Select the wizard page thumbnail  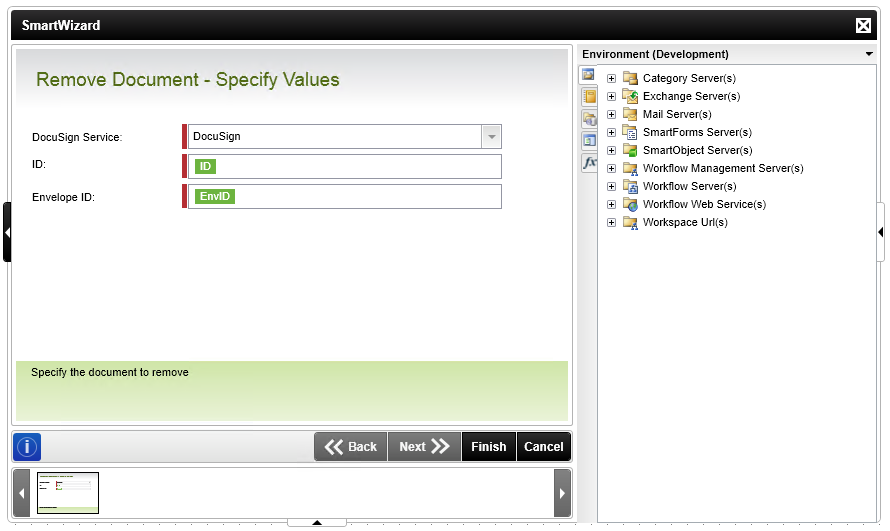(x=68, y=493)
